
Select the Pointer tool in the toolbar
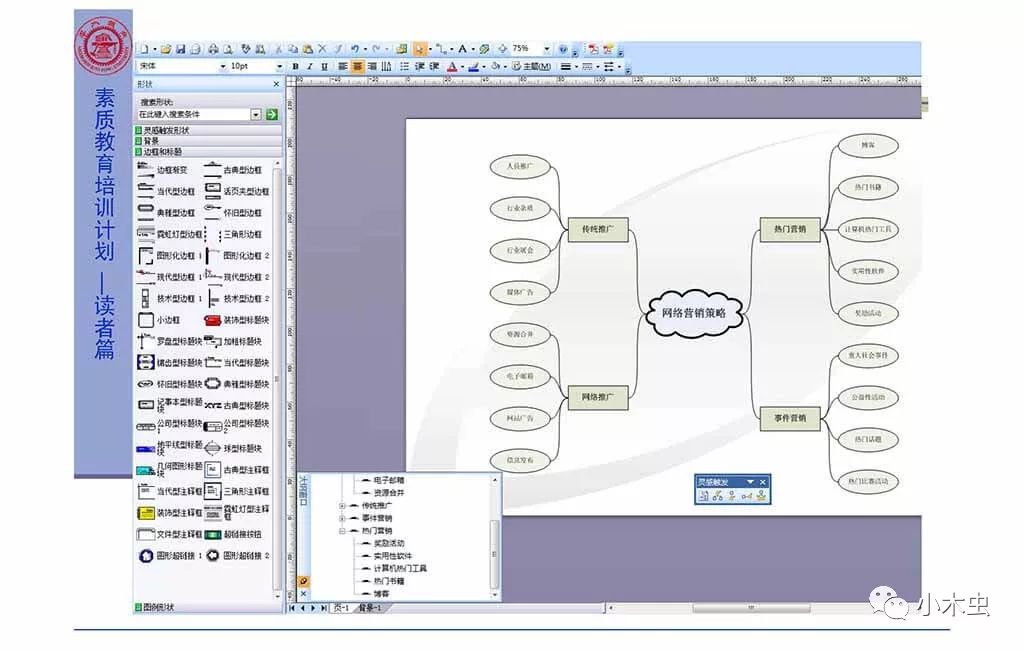pyautogui.click(x=420, y=49)
